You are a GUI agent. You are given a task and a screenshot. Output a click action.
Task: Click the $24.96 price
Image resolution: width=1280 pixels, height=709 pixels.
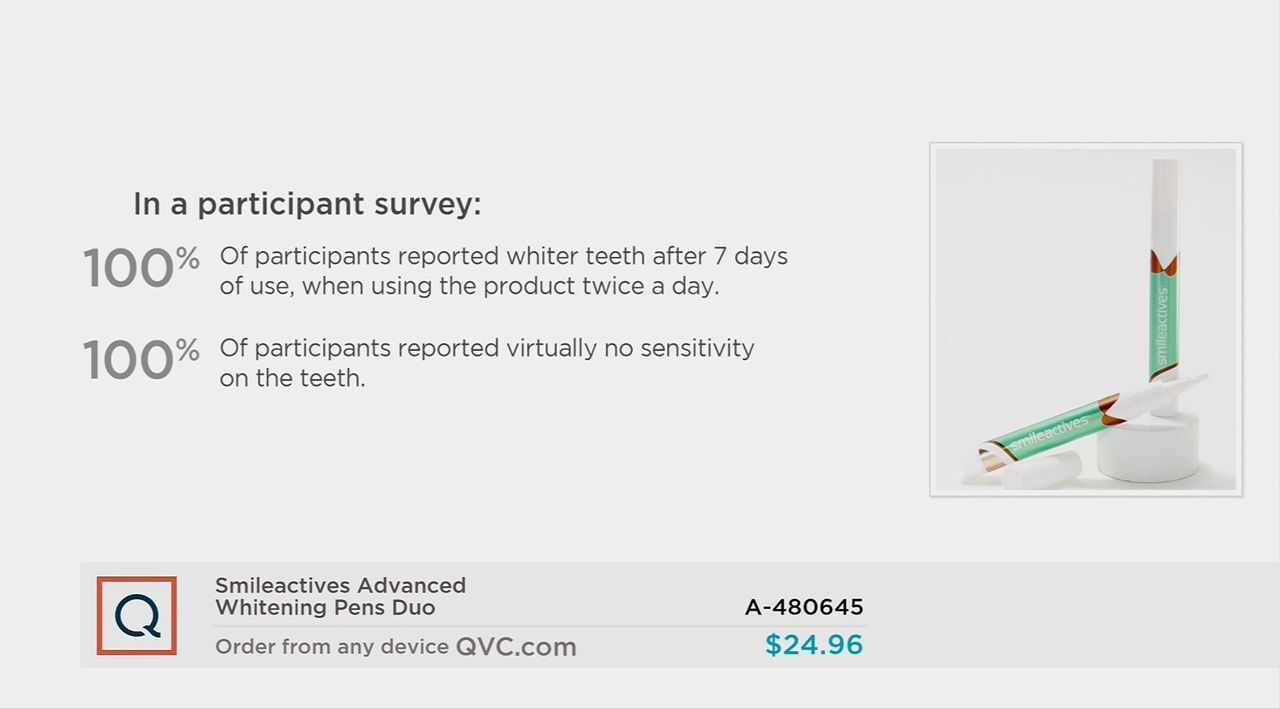[814, 645]
